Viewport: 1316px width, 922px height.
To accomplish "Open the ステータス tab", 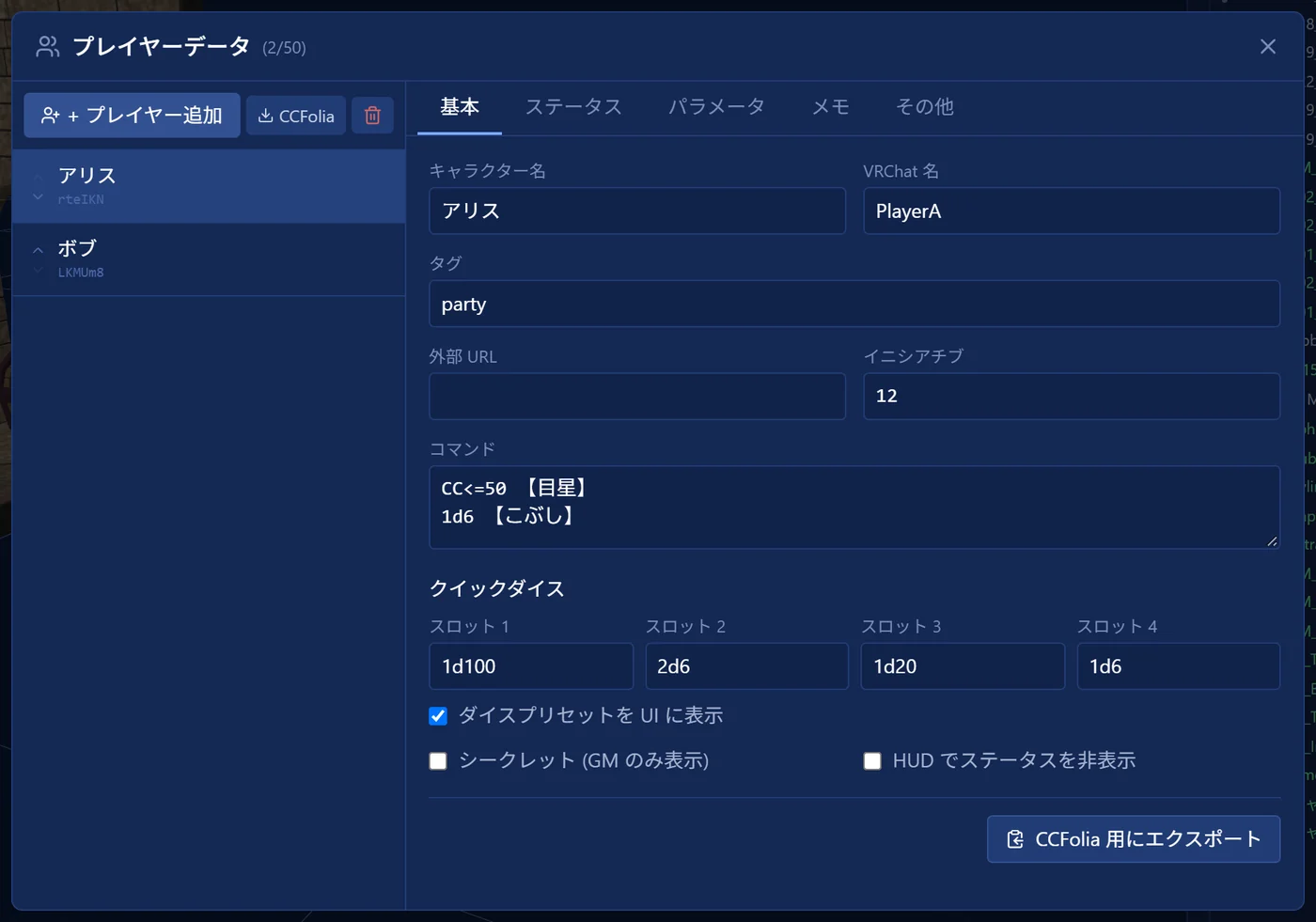I will click(573, 107).
